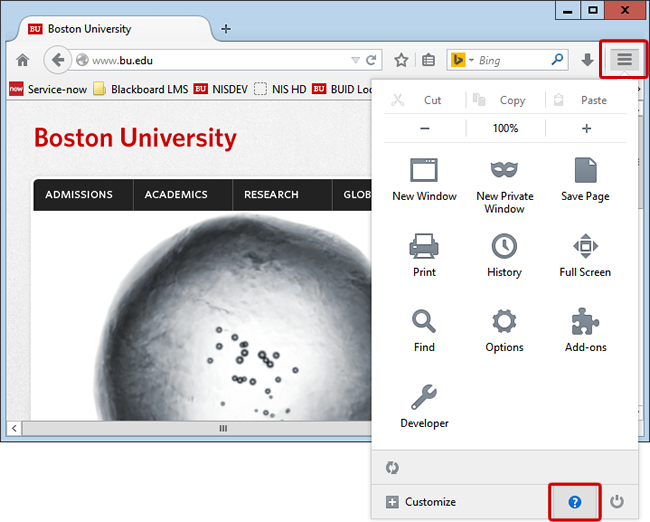Go back with the back arrow button

coord(58,60)
